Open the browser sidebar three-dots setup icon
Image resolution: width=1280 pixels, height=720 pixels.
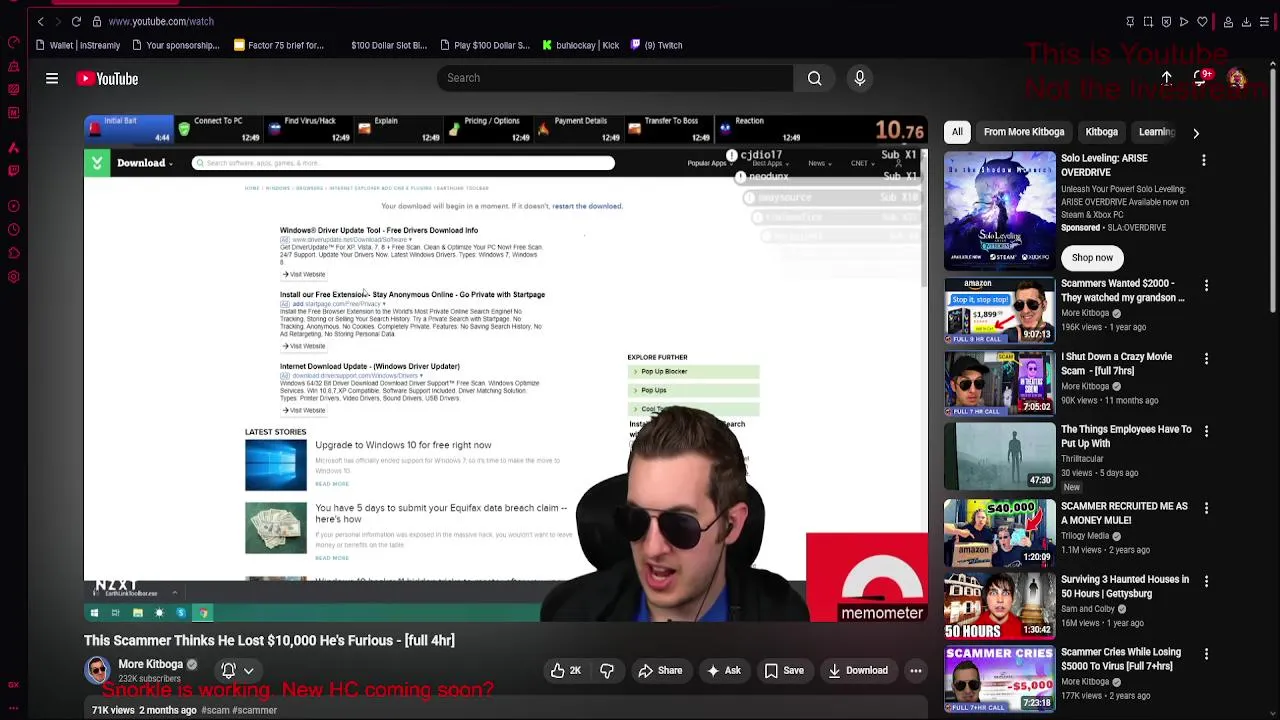pyautogui.click(x=13, y=707)
